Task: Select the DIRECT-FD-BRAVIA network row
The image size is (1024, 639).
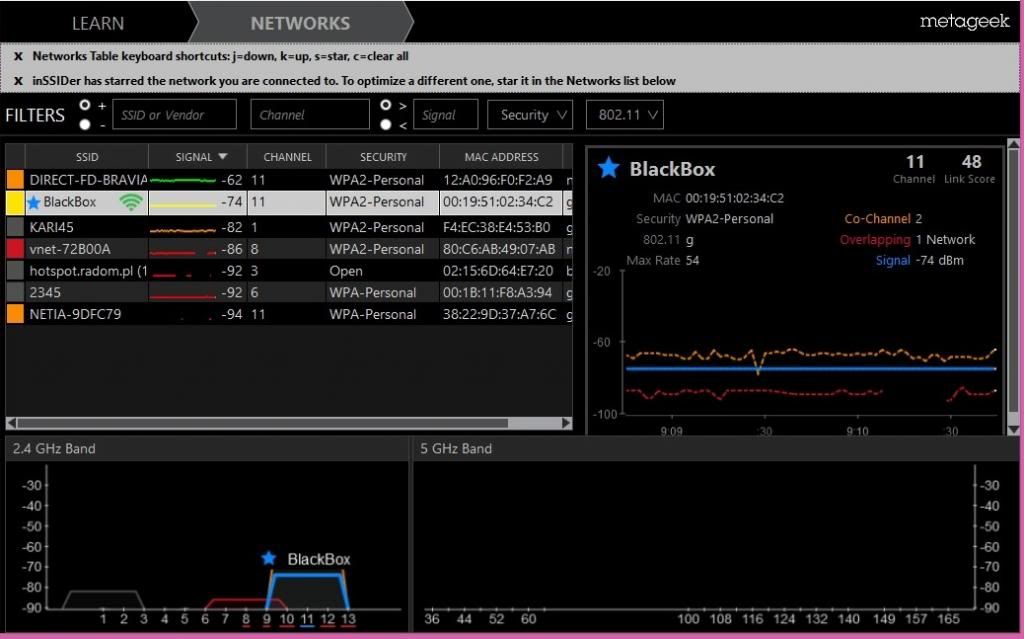Action: 289,180
